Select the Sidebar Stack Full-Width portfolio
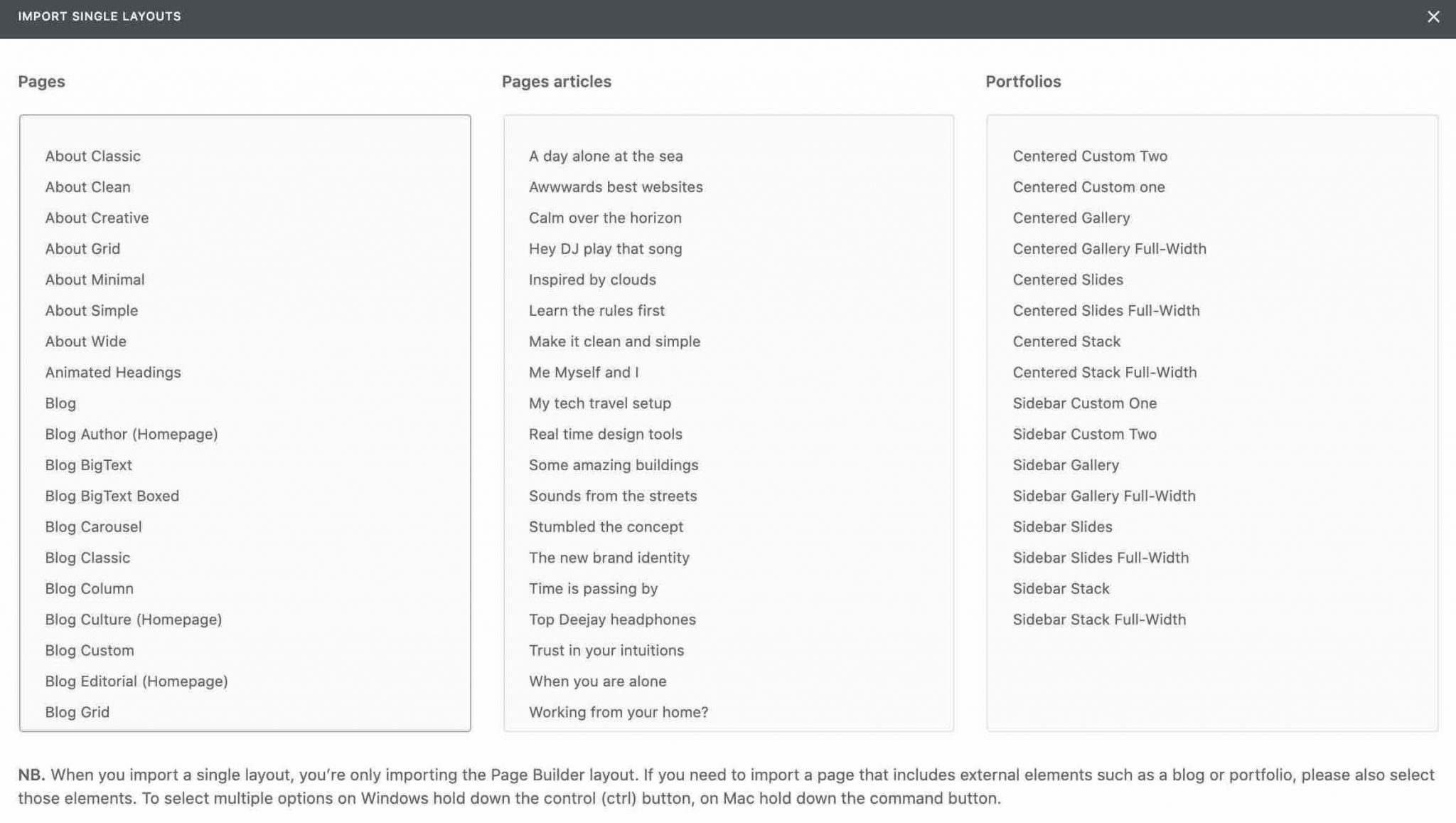The width and height of the screenshot is (1456, 823). pyautogui.click(x=1099, y=619)
